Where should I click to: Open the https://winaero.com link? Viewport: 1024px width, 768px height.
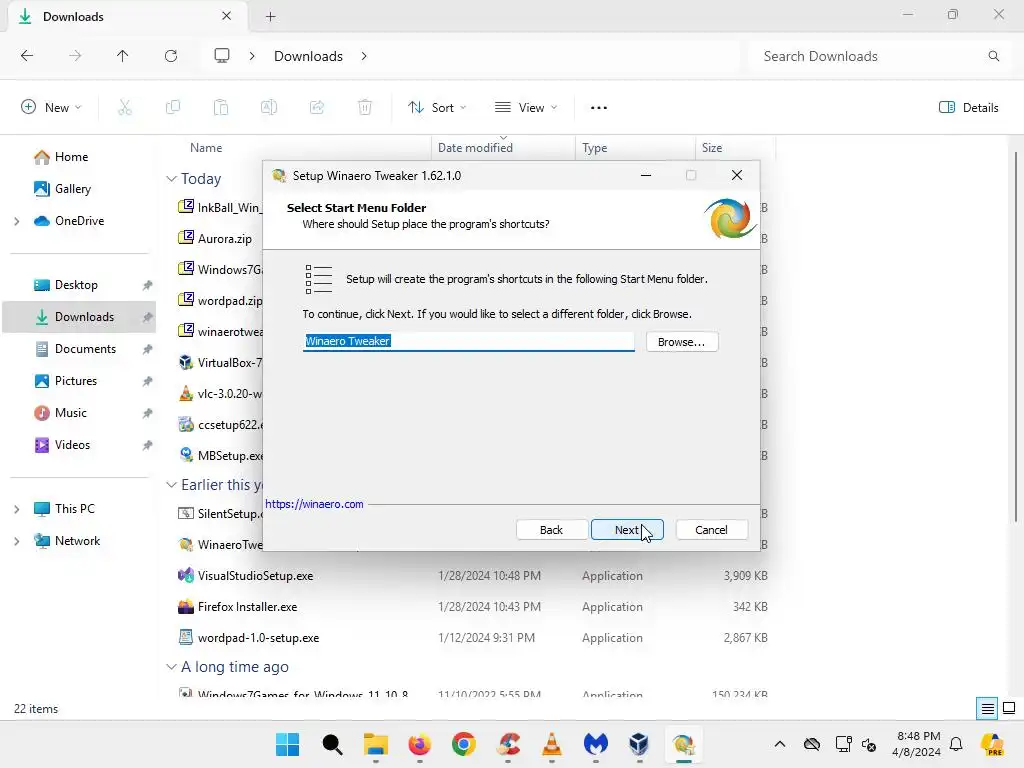tap(314, 504)
